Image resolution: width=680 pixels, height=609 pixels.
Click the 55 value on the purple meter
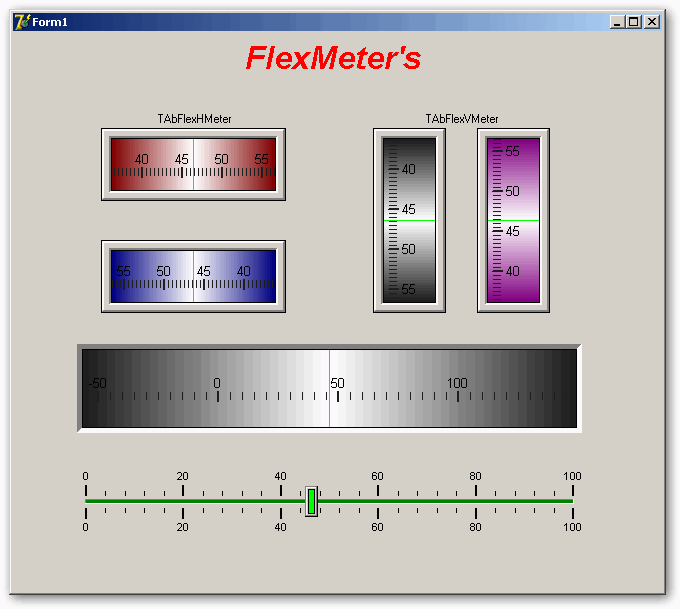point(513,151)
